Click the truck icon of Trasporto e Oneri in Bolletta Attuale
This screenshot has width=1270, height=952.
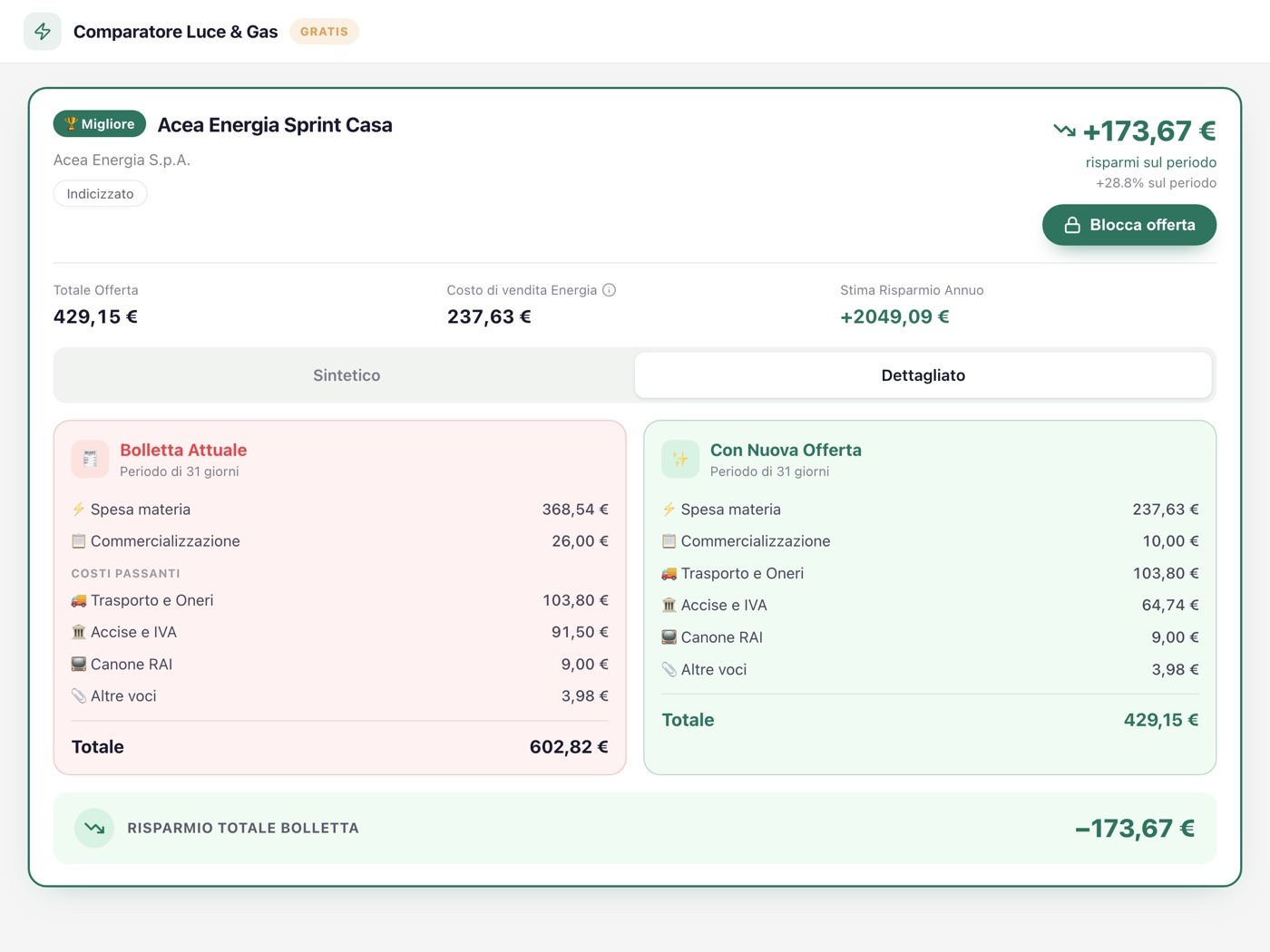coord(79,600)
